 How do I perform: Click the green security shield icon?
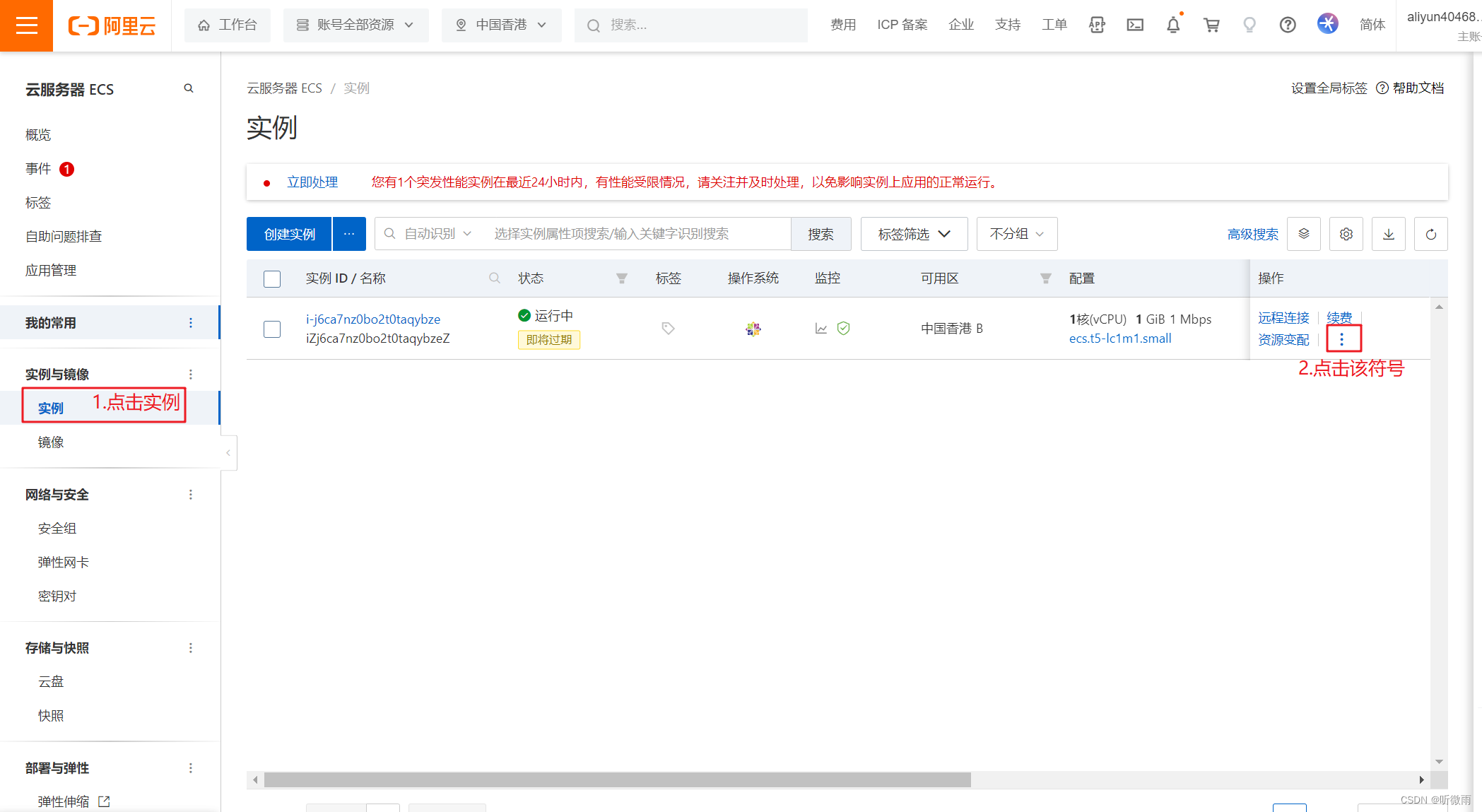point(843,328)
